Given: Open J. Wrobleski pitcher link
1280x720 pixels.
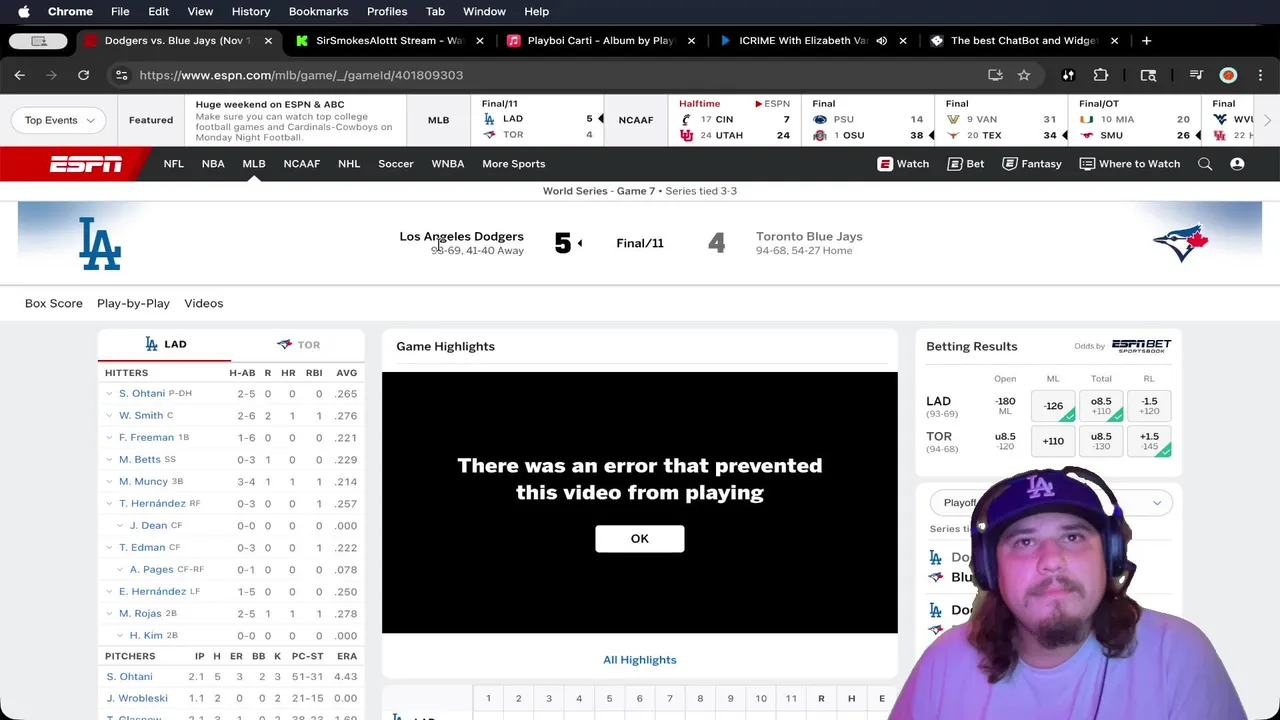Looking at the screenshot, I should click(x=137, y=698).
